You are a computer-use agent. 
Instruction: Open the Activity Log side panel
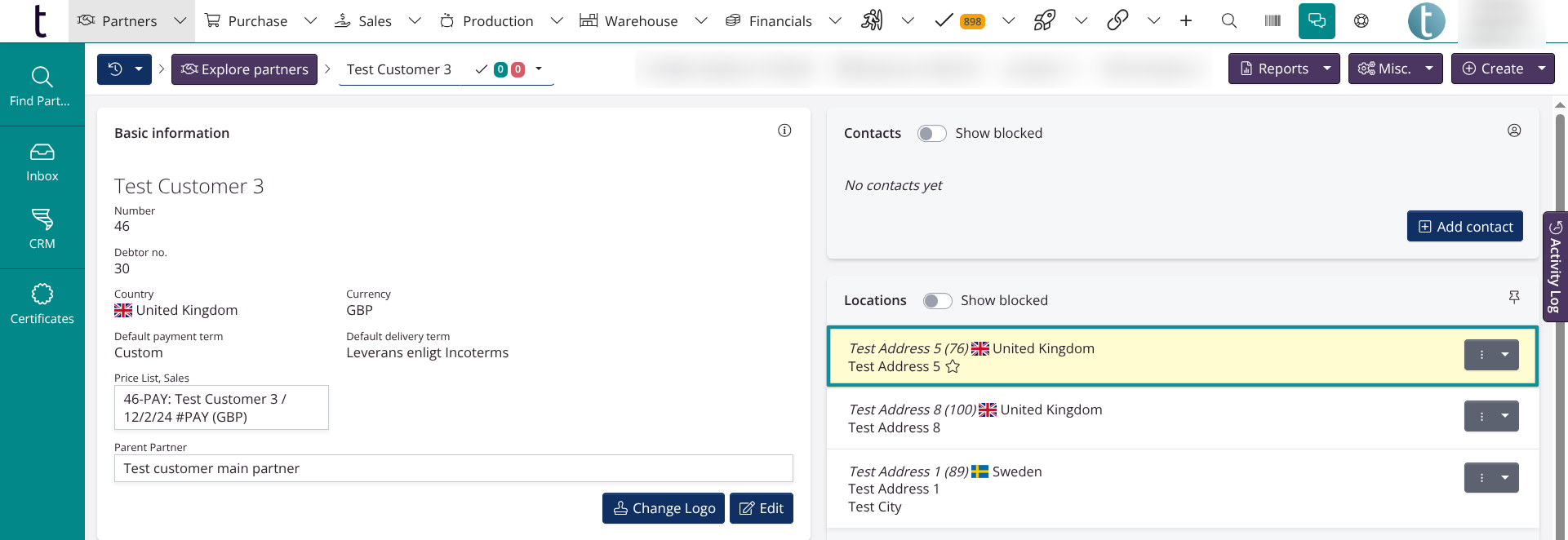pos(1555,267)
